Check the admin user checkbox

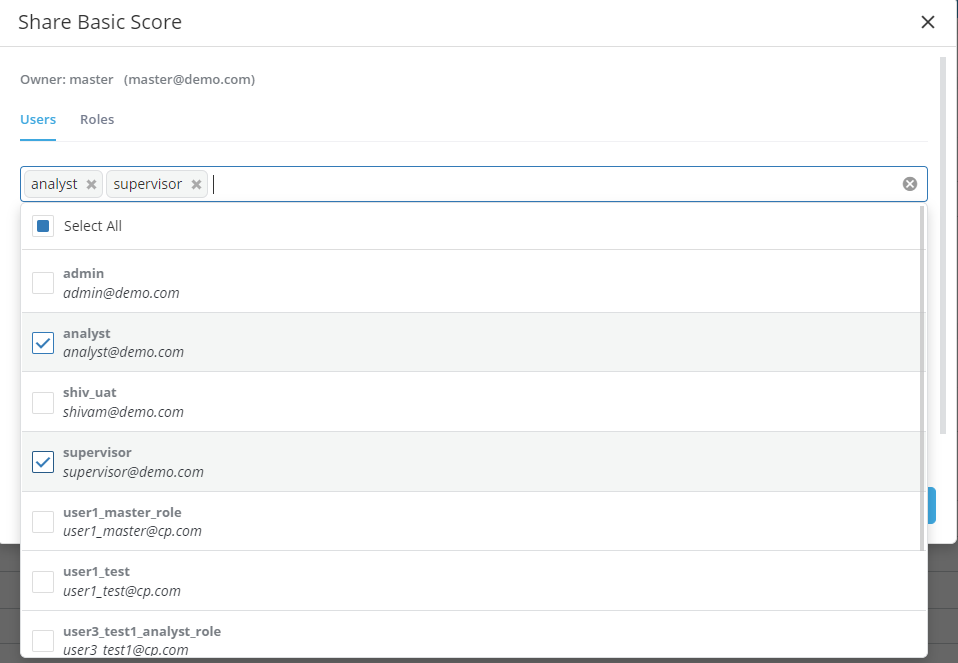coord(43,283)
